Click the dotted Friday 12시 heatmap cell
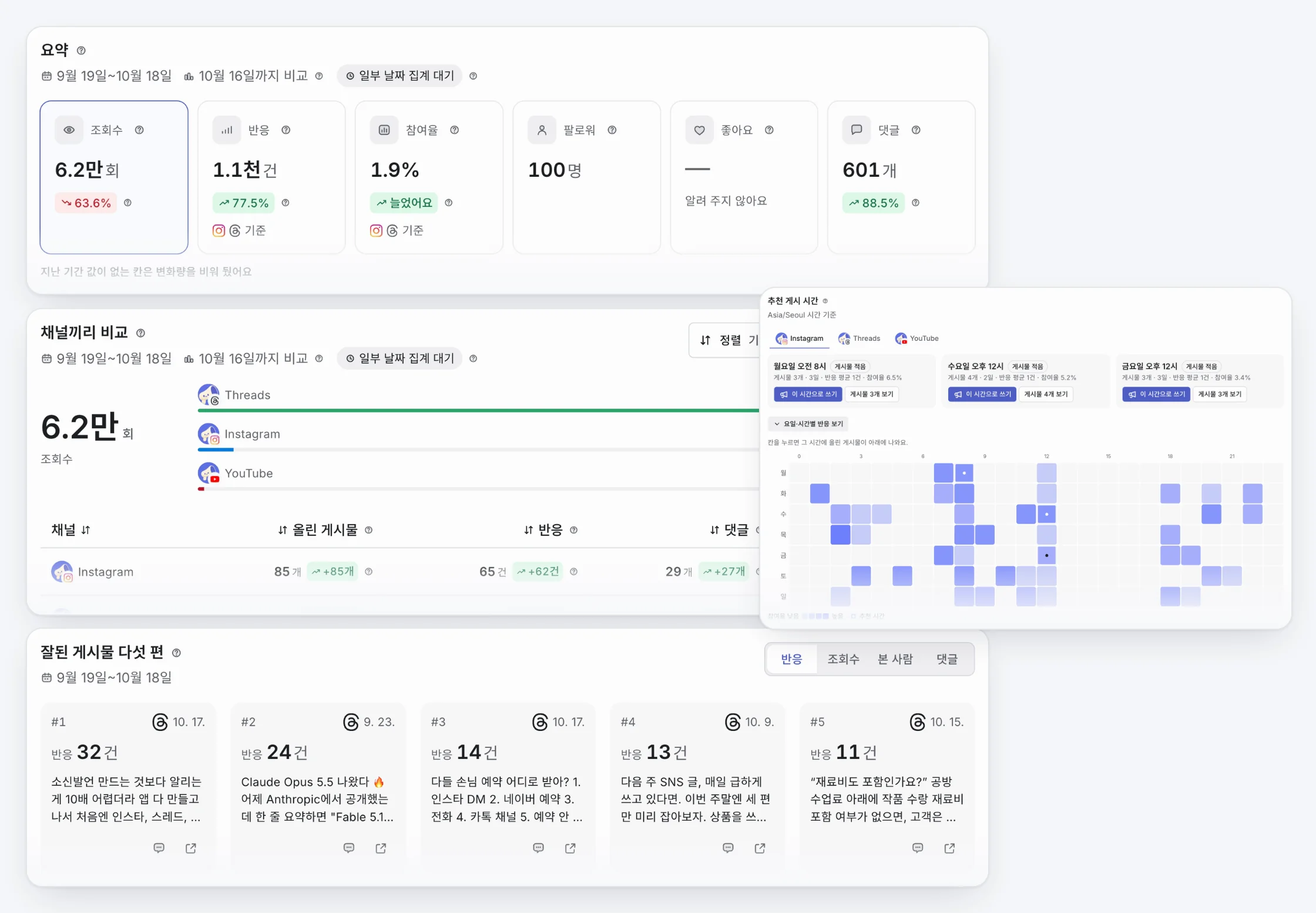 pyautogui.click(x=1046, y=555)
